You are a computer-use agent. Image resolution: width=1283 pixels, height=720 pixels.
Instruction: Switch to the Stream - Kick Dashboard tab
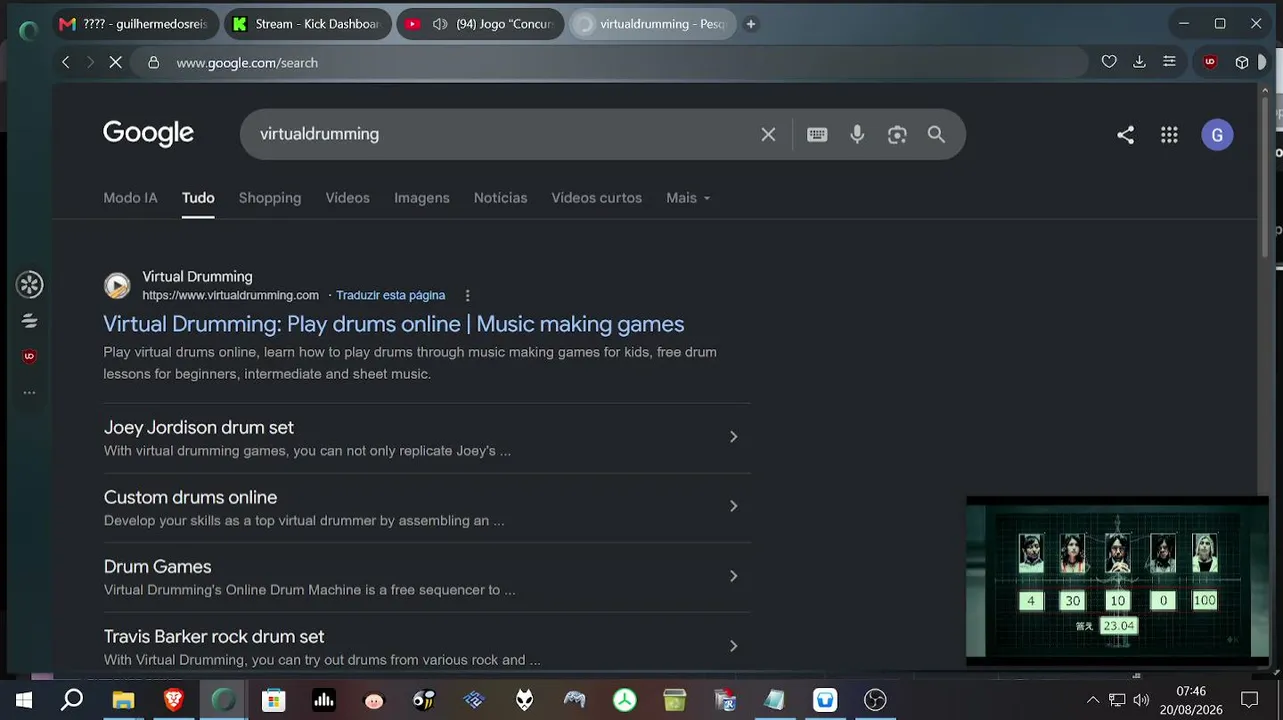pos(307,24)
